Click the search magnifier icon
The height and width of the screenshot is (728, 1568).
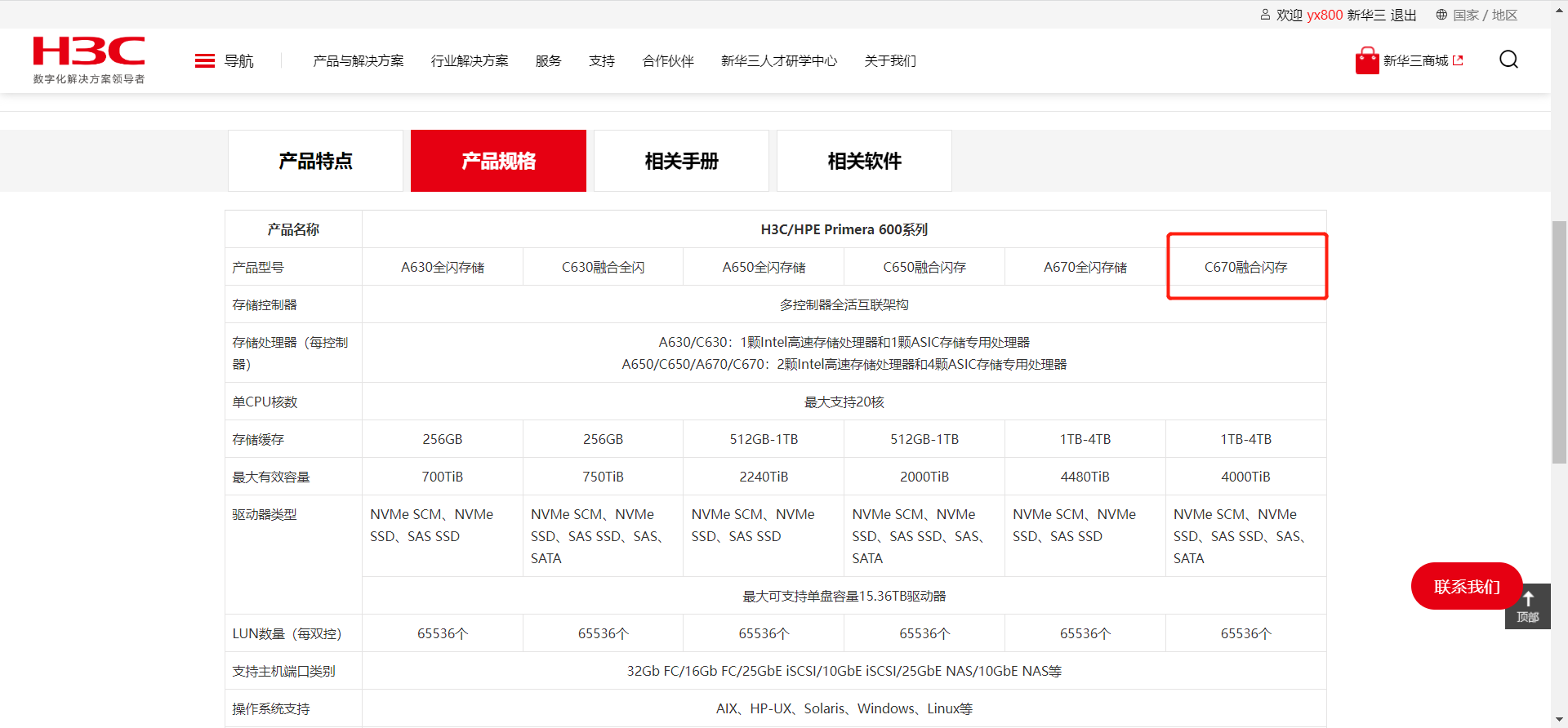(x=1508, y=60)
